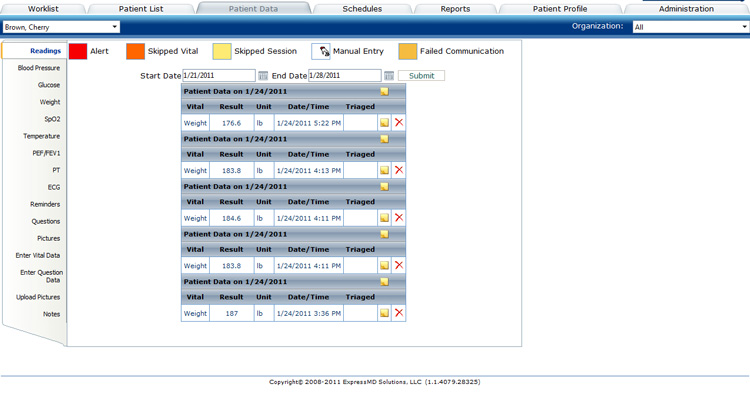The image size is (750, 396).
Task: Delete the 176.6 lb weight reading
Action: (399, 122)
